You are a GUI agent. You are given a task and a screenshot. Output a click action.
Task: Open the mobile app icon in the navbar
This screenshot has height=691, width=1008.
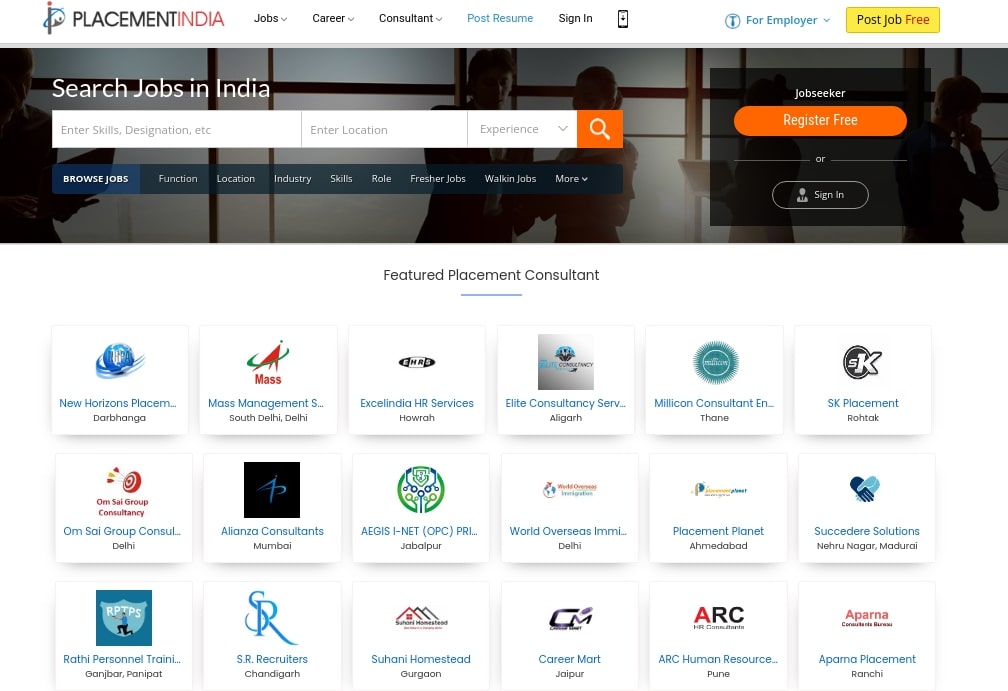coord(622,18)
